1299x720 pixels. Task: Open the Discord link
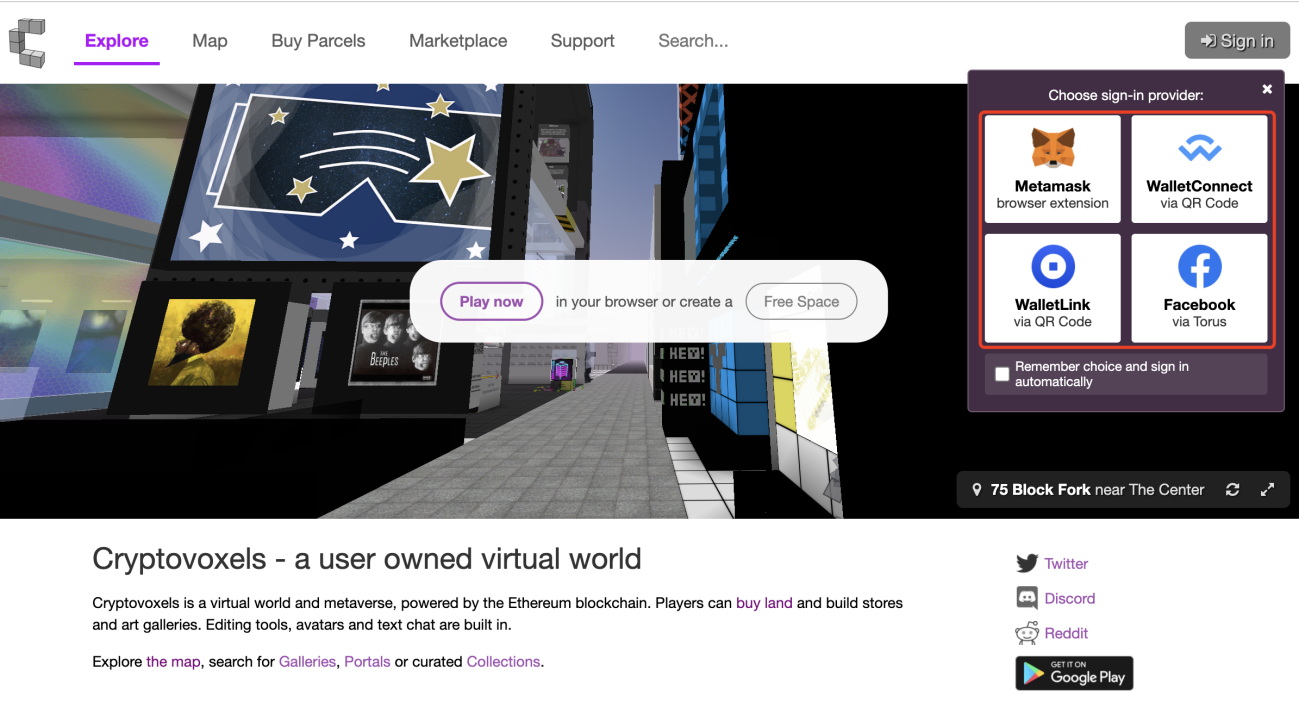(1069, 598)
